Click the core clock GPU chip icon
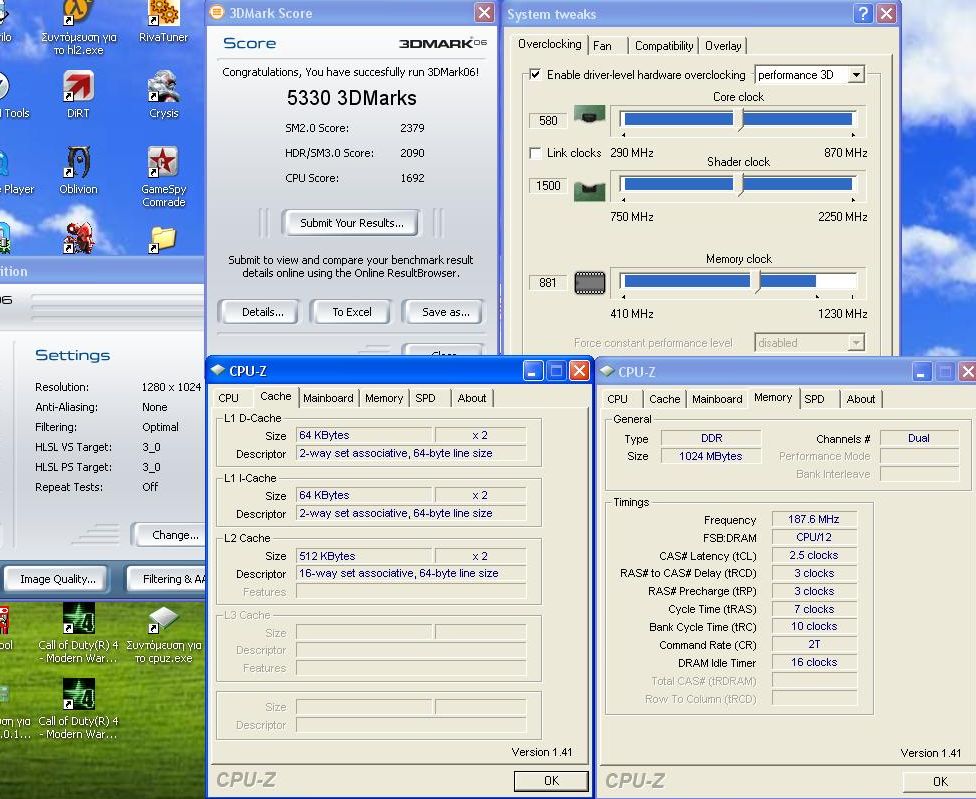This screenshot has width=976, height=799. 589,115
